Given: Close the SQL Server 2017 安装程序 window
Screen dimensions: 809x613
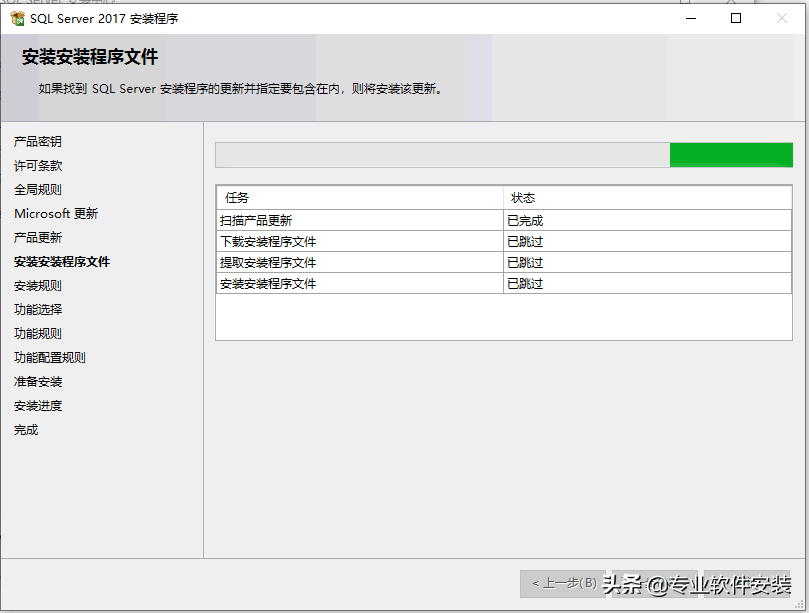Looking at the screenshot, I should pyautogui.click(x=782, y=18).
